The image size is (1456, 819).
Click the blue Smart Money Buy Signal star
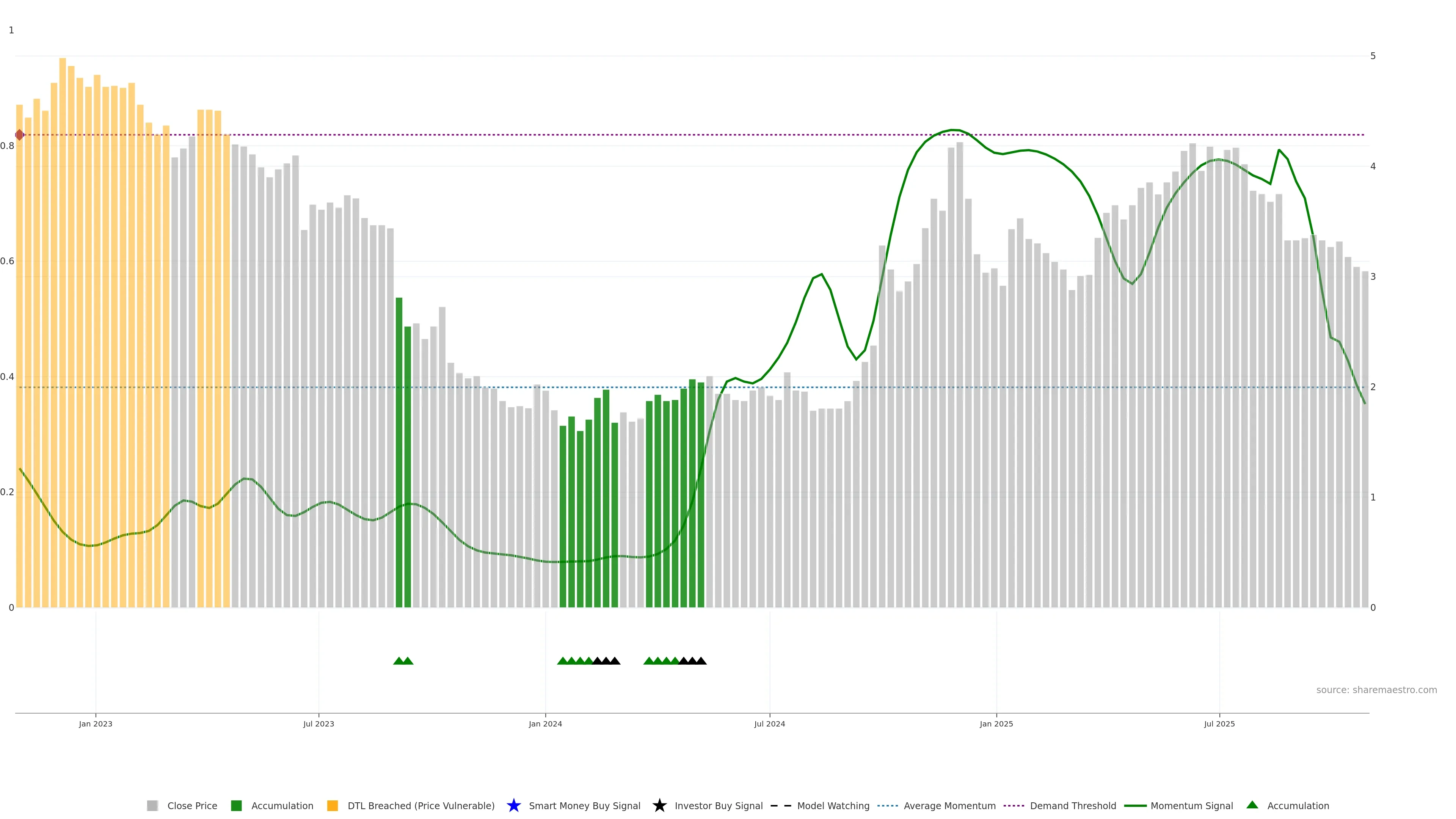513,805
